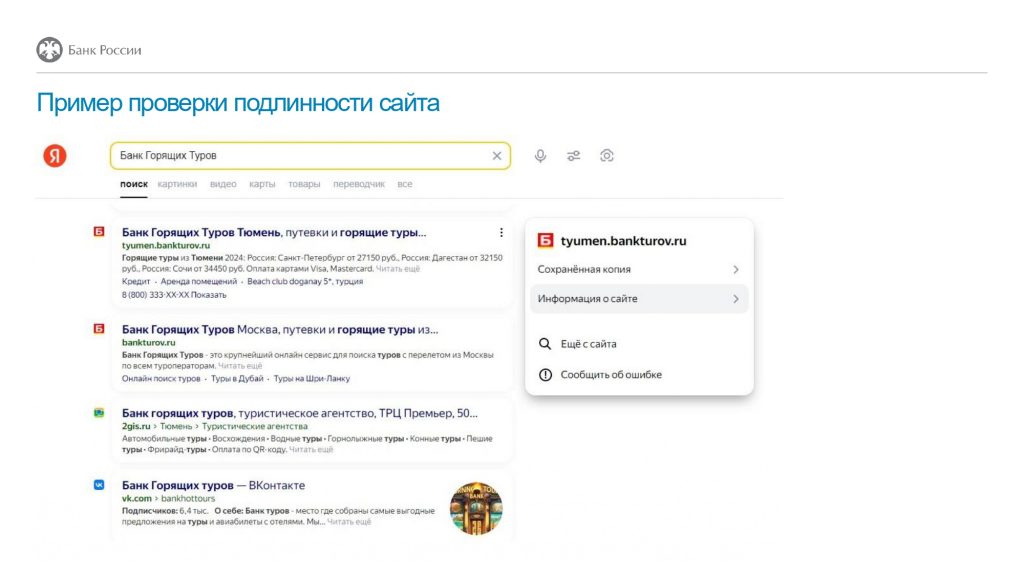Click the Yandex logo icon
Image resolution: width=1024 pixels, height=576 pixels.
click(x=55, y=155)
